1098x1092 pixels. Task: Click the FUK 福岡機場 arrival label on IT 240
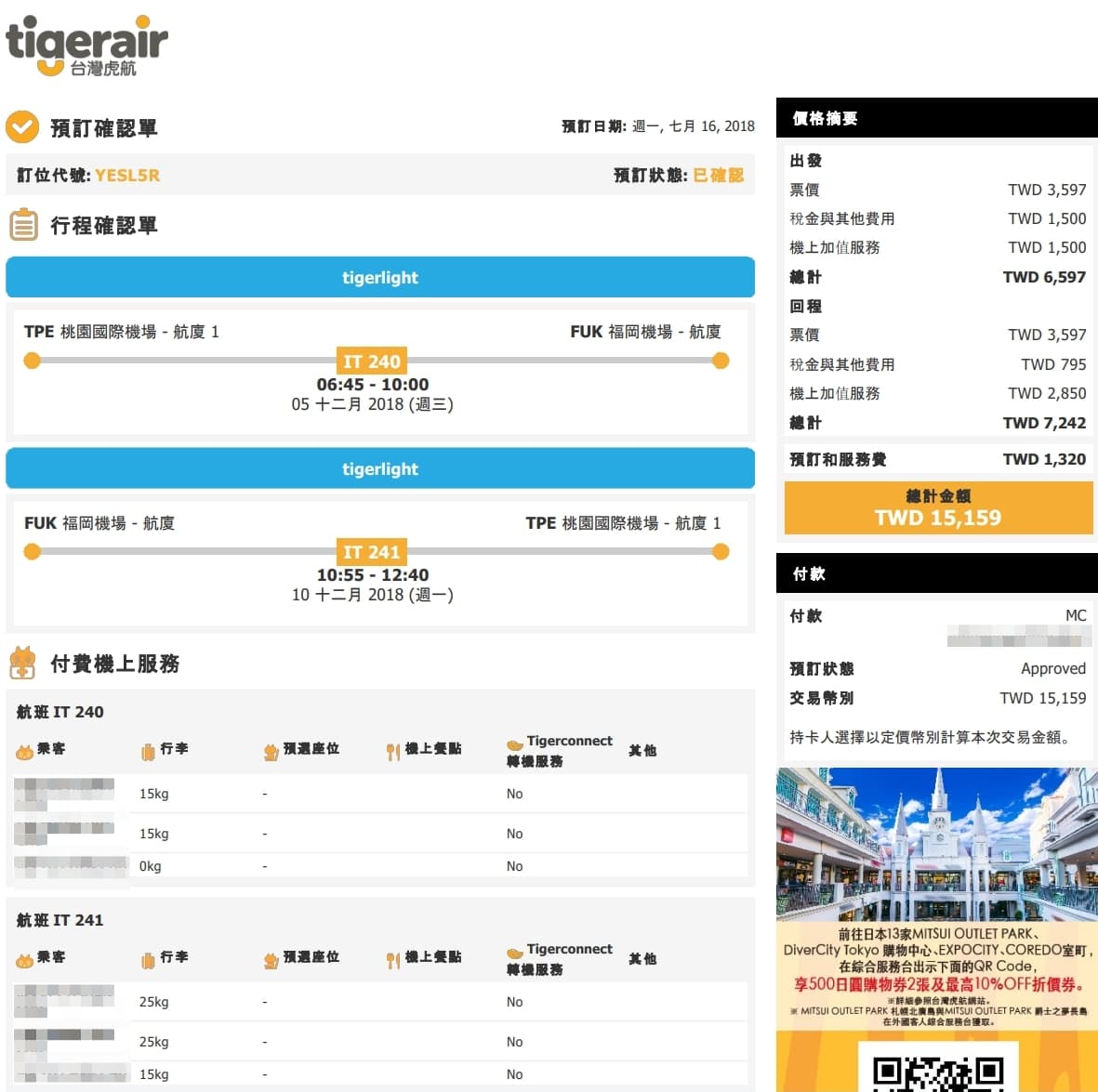645,331
